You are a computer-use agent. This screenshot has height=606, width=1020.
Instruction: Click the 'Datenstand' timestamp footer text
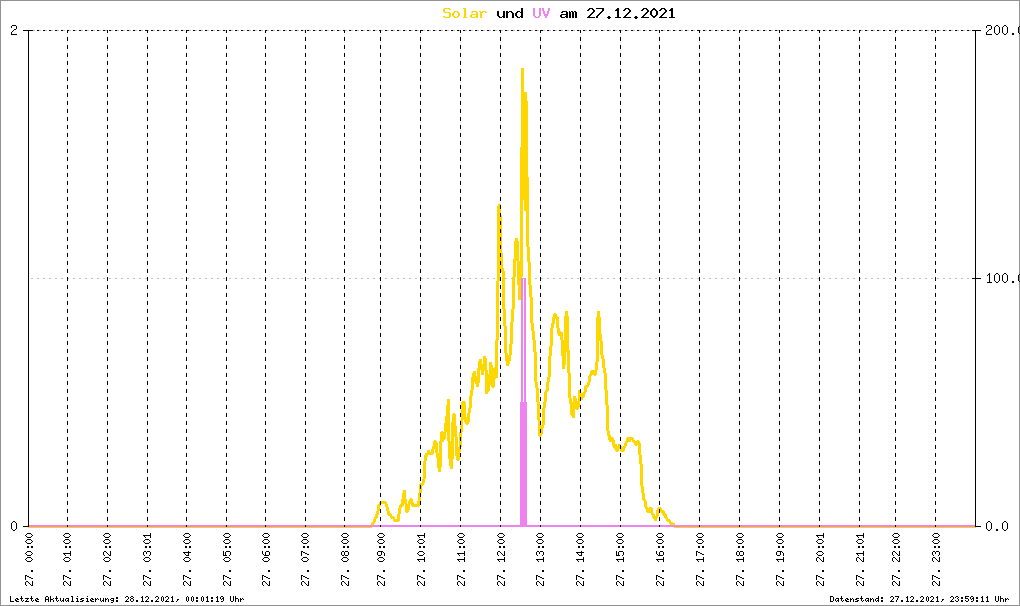[919, 599]
